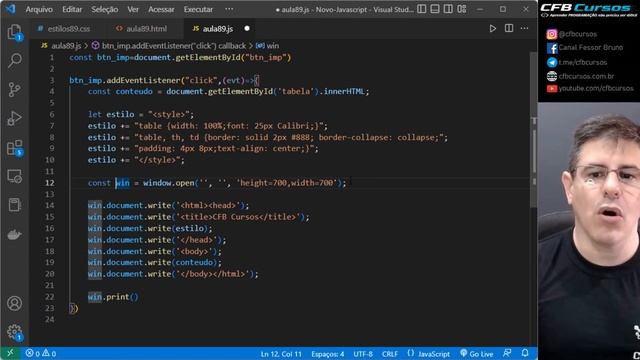Open the Remote Explorer icon
The width and height of the screenshot is (640, 360).
click(x=14, y=176)
